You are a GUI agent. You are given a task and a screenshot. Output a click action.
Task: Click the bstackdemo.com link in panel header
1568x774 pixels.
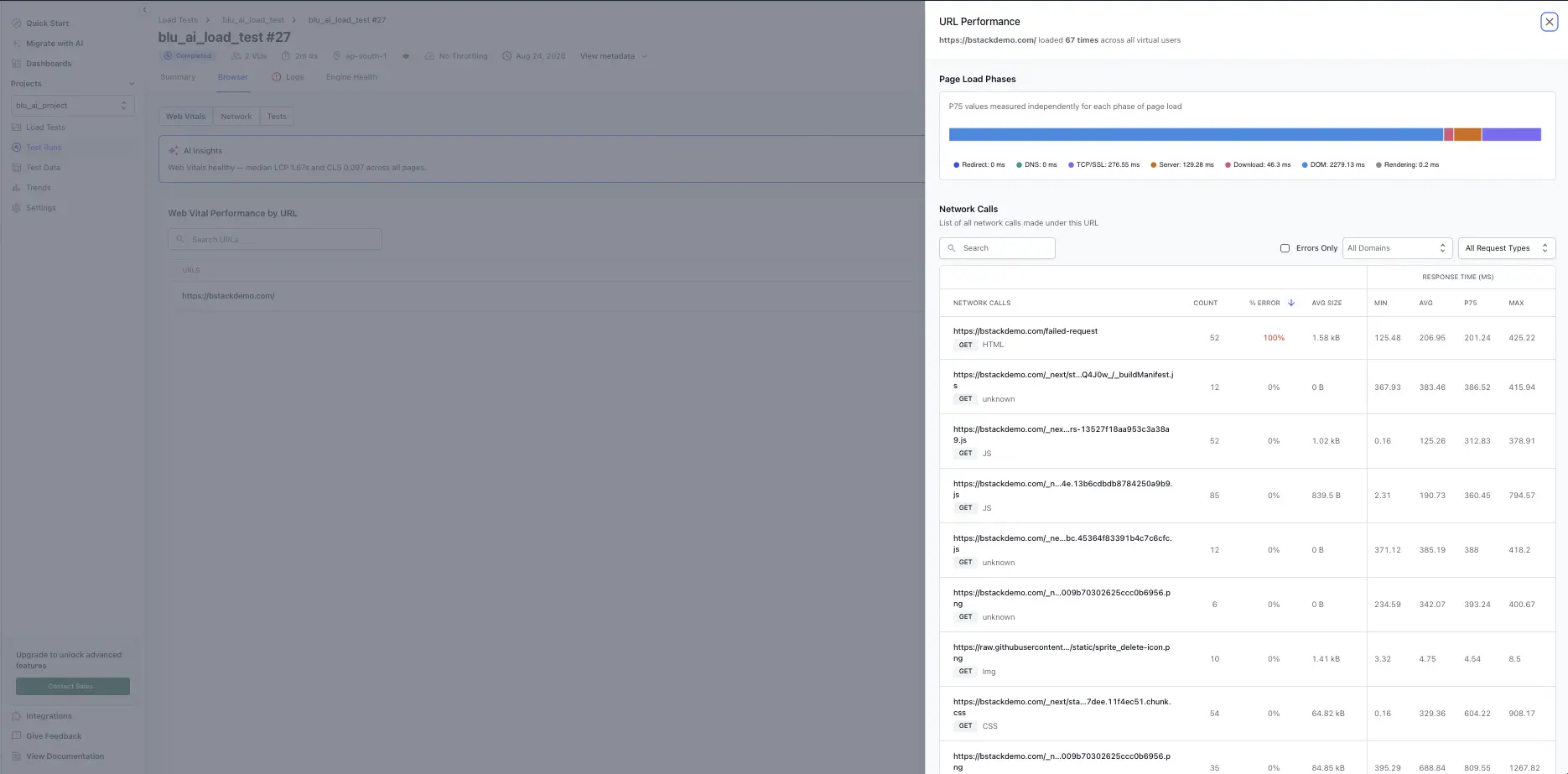(x=987, y=40)
